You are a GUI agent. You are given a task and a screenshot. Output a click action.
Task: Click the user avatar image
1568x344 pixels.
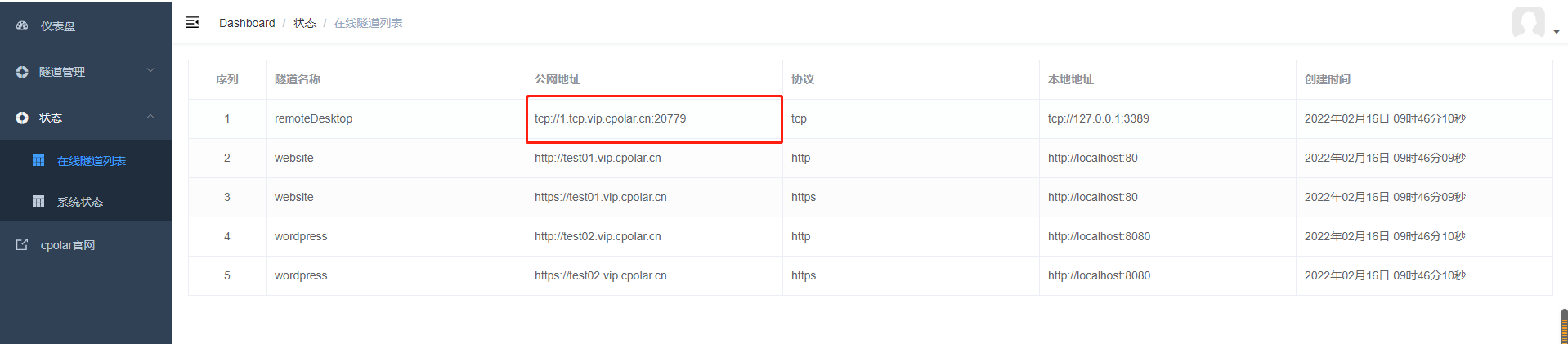[x=1528, y=22]
